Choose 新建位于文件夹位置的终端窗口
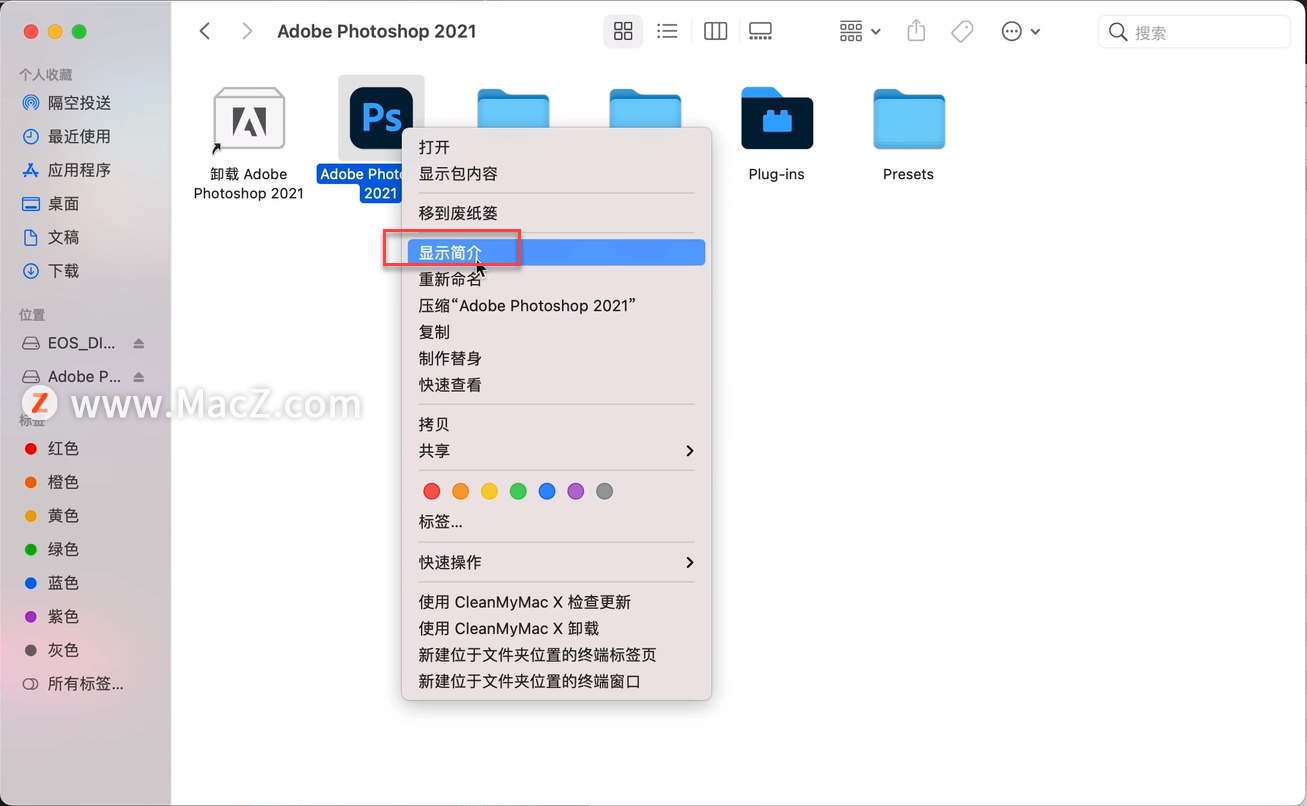1307x806 pixels. point(556,681)
